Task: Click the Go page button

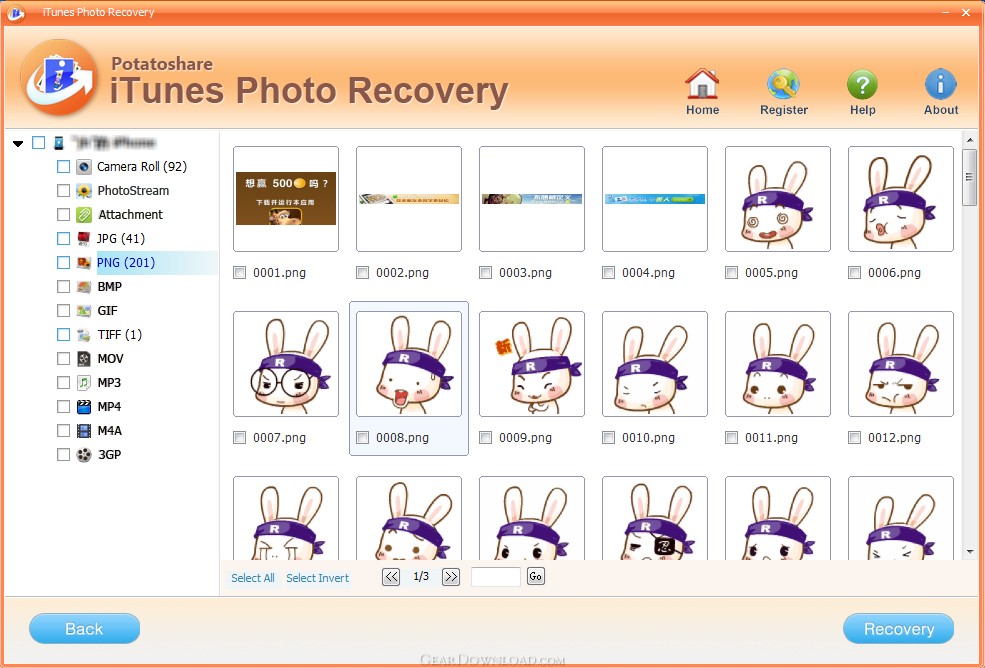Action: (x=535, y=576)
